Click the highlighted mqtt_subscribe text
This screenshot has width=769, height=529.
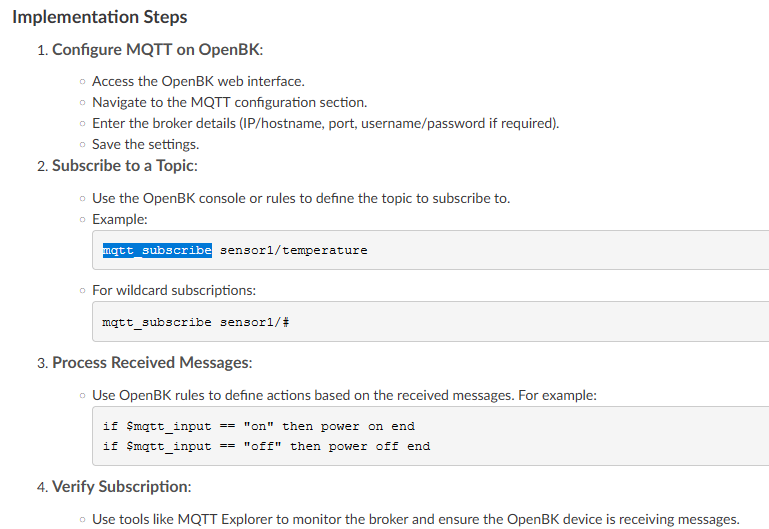click(157, 250)
